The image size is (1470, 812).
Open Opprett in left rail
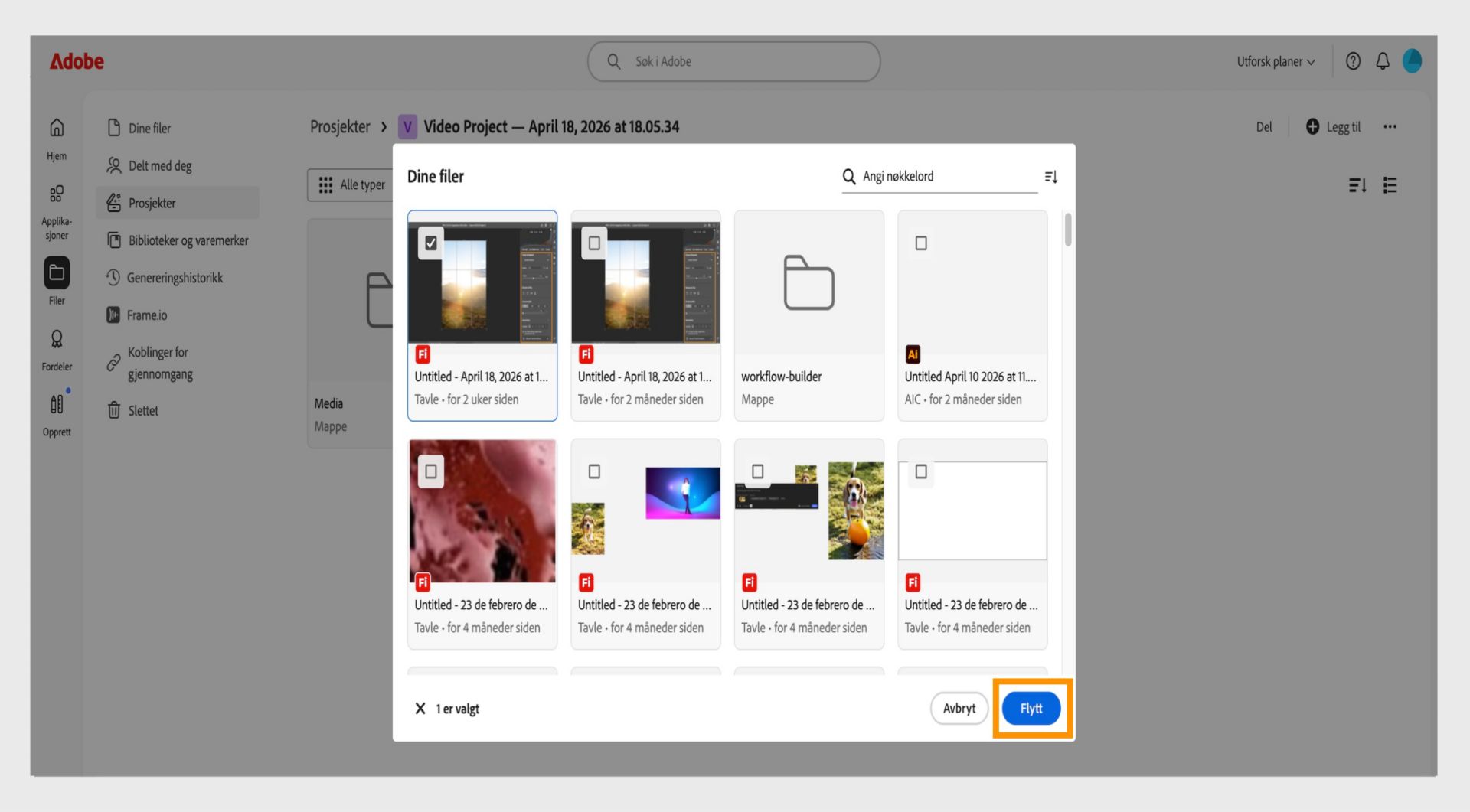click(57, 414)
